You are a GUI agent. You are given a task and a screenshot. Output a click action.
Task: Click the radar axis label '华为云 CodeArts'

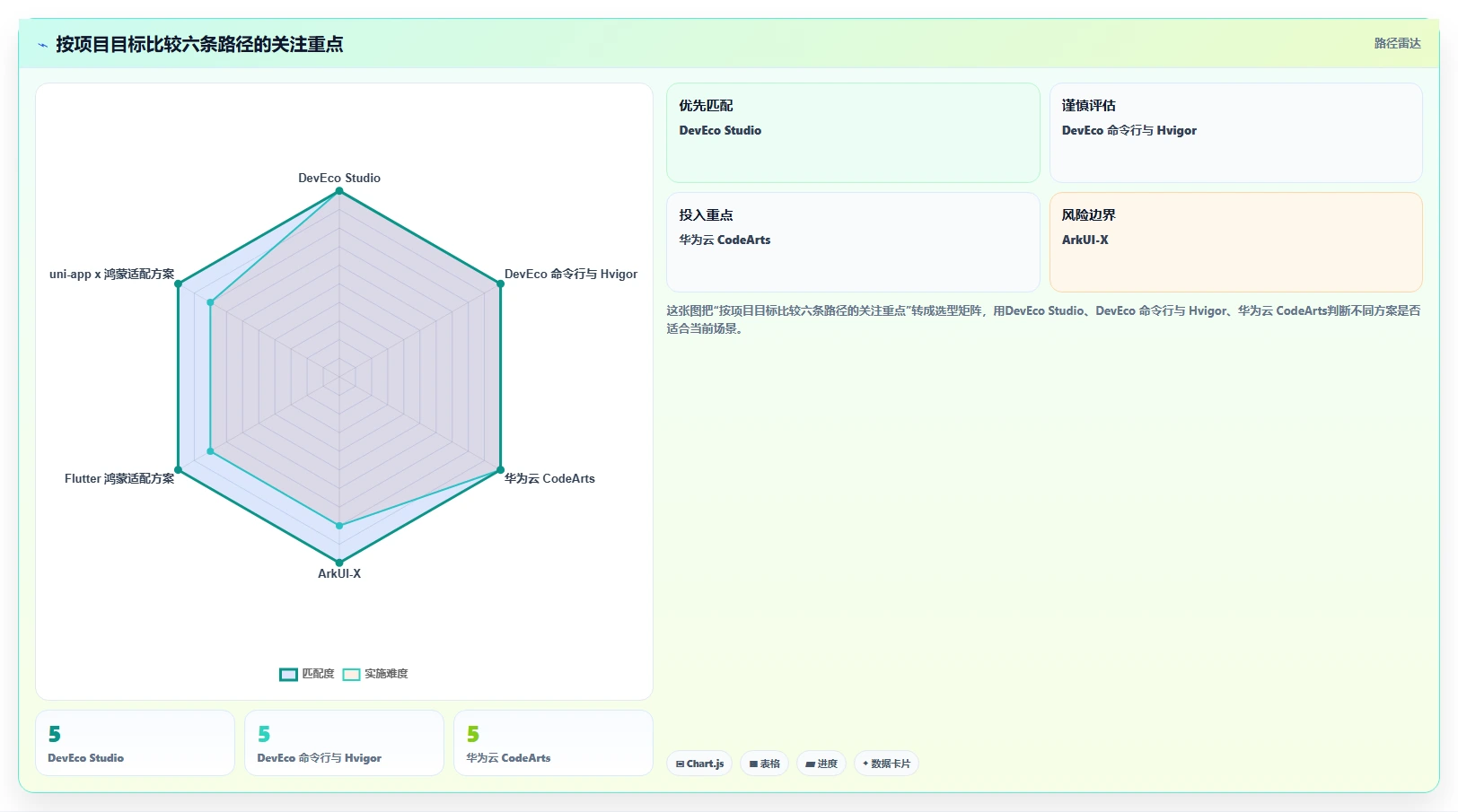549,478
